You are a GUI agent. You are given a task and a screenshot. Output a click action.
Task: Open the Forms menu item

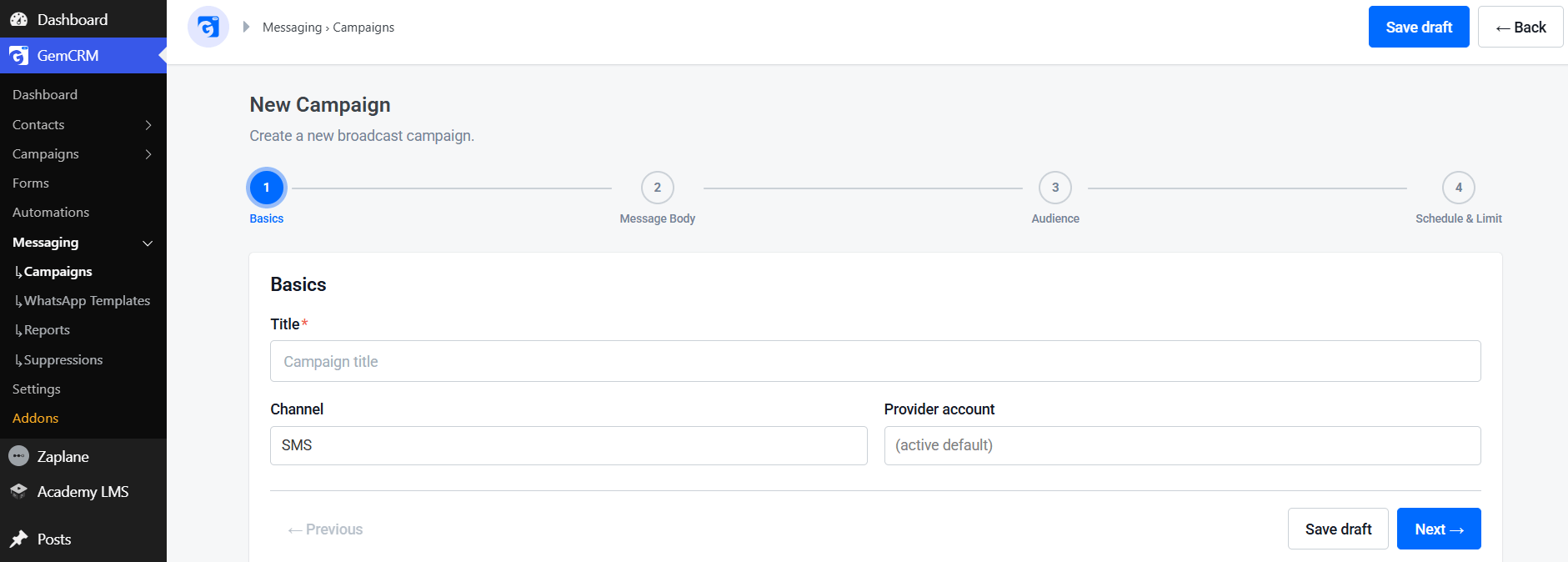click(31, 183)
